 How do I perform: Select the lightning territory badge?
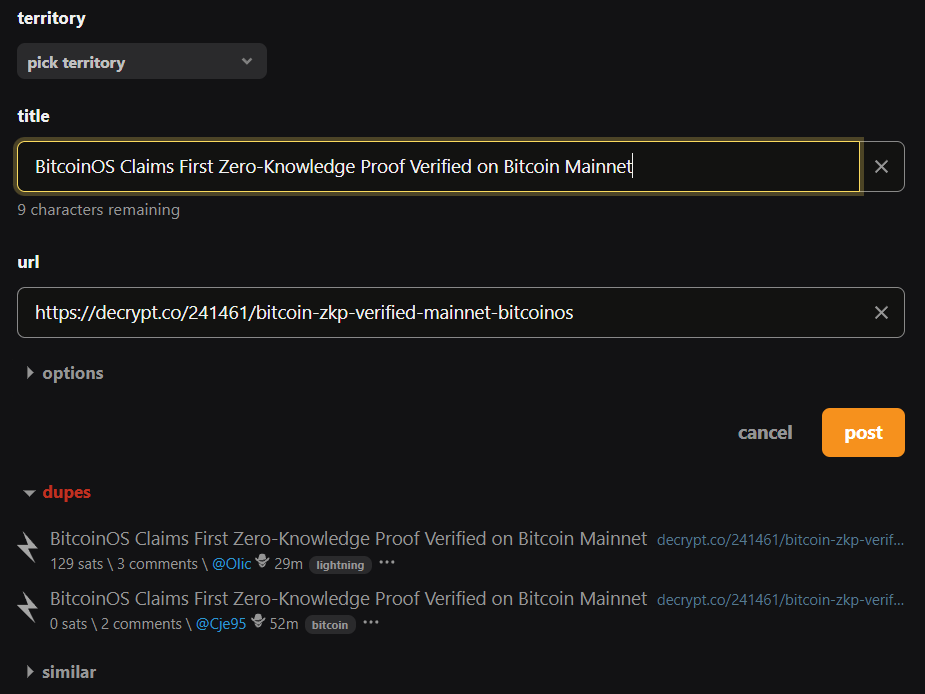point(340,565)
